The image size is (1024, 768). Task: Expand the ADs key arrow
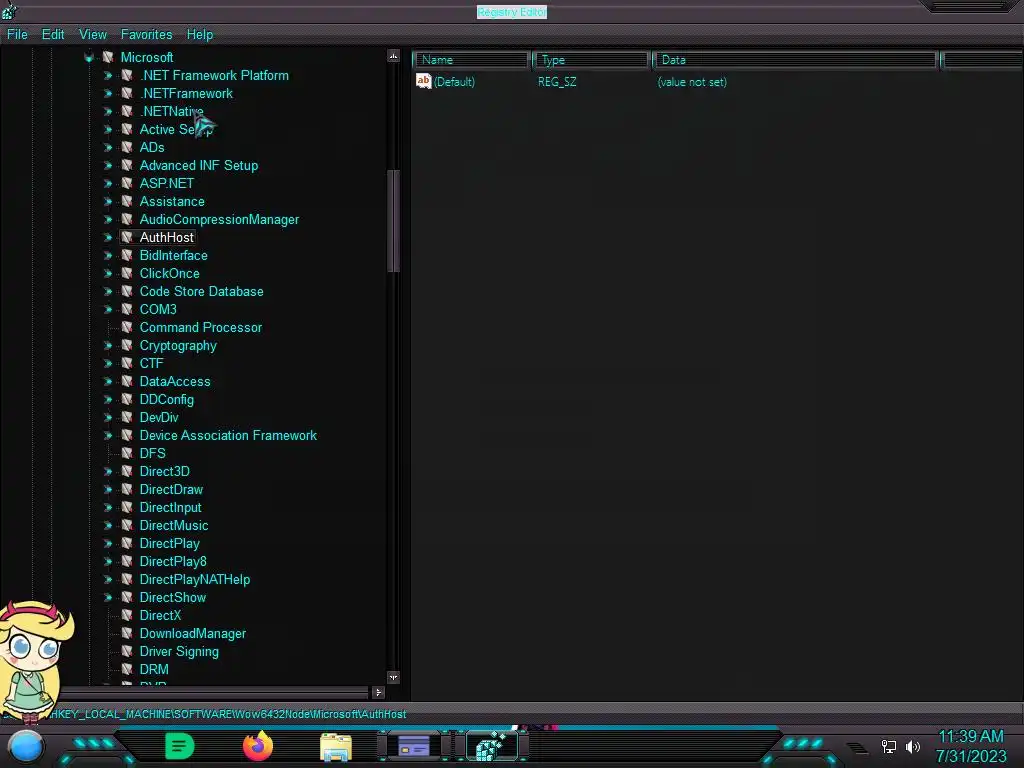pos(108,148)
